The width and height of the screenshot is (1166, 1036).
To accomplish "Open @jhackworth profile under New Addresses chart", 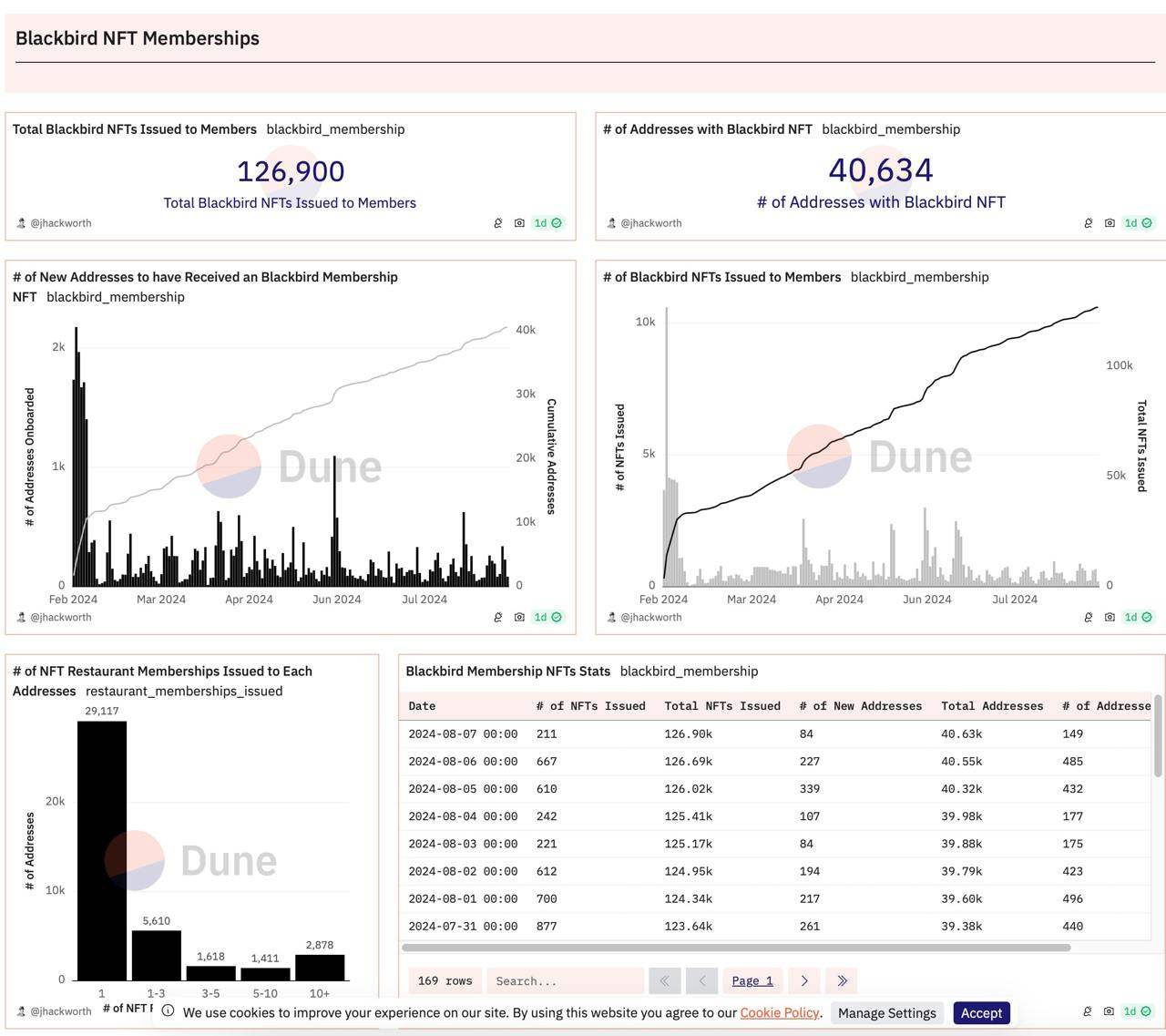I will coord(60,617).
